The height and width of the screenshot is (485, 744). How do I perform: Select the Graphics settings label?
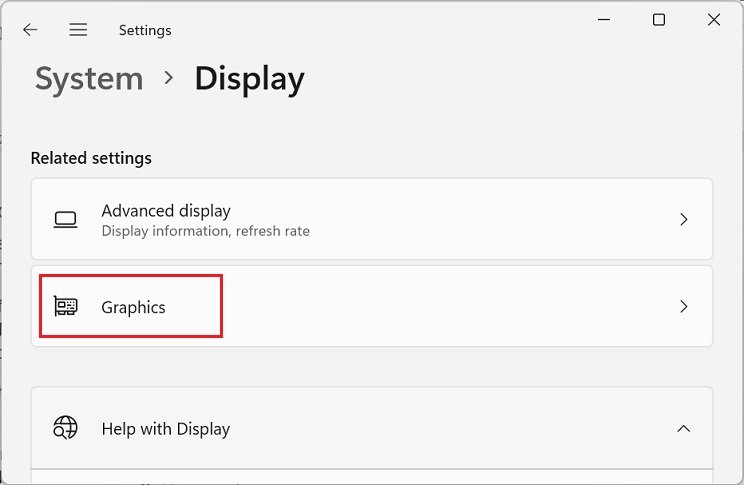pyautogui.click(x=133, y=307)
